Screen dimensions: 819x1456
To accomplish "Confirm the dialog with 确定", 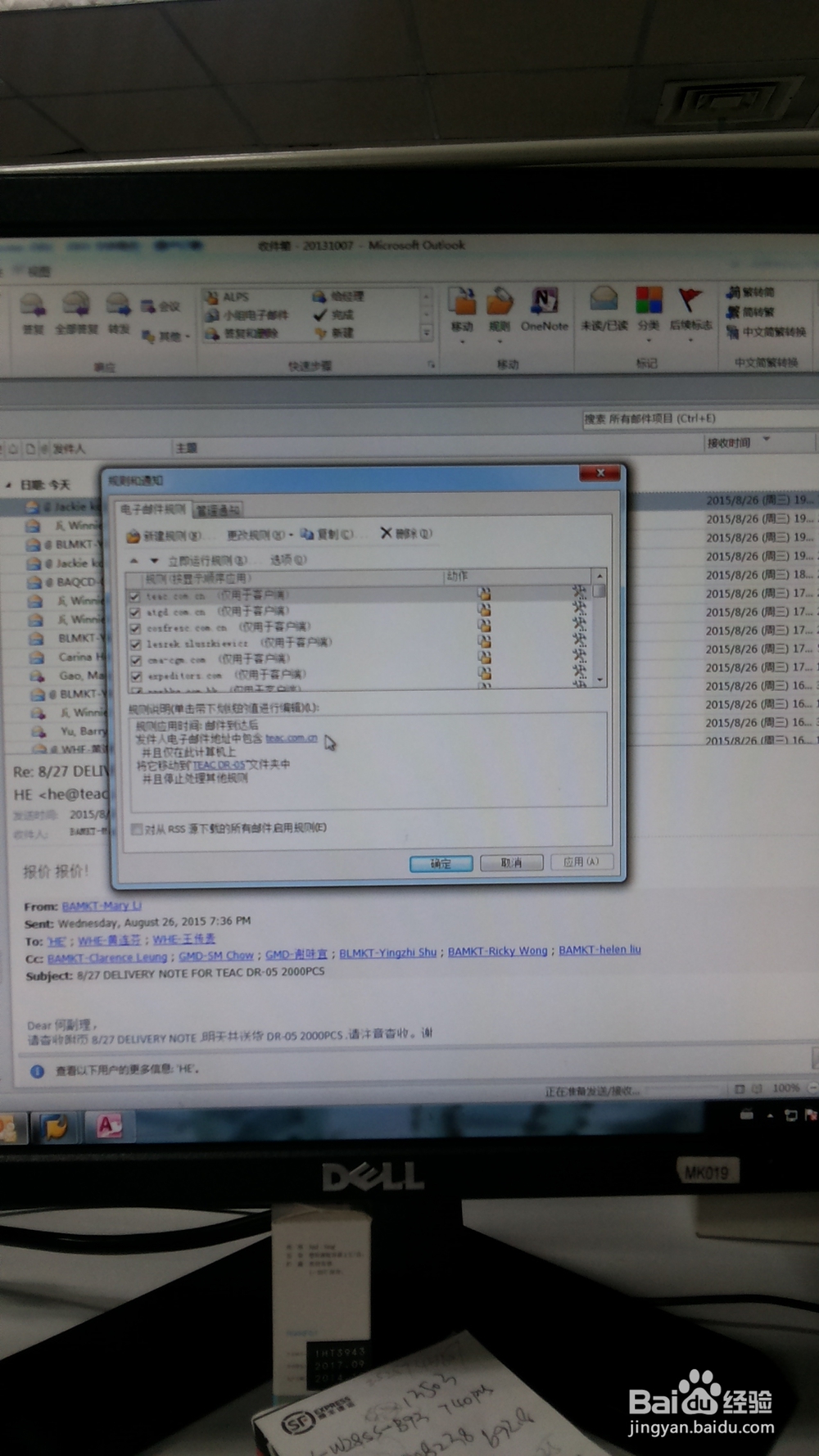I will coord(441,864).
